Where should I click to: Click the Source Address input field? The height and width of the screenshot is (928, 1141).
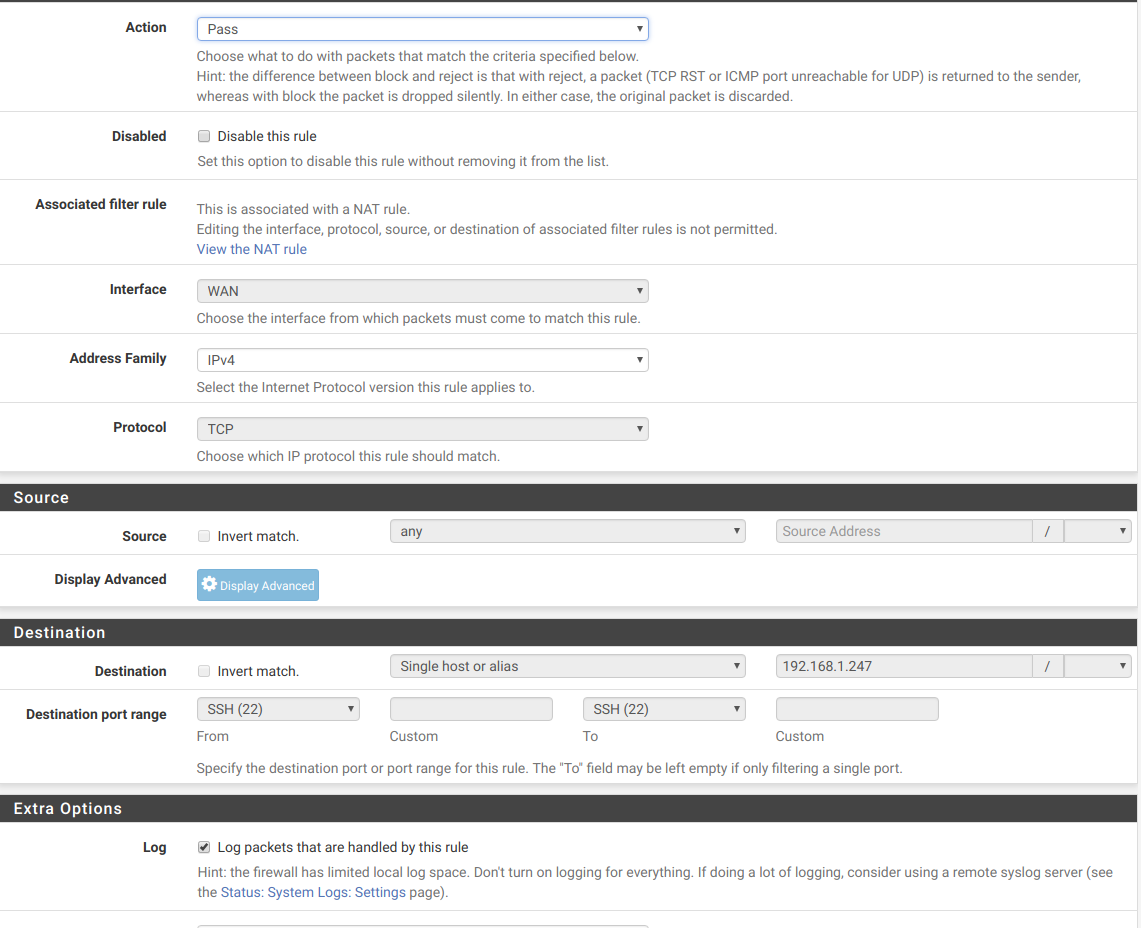pos(903,532)
